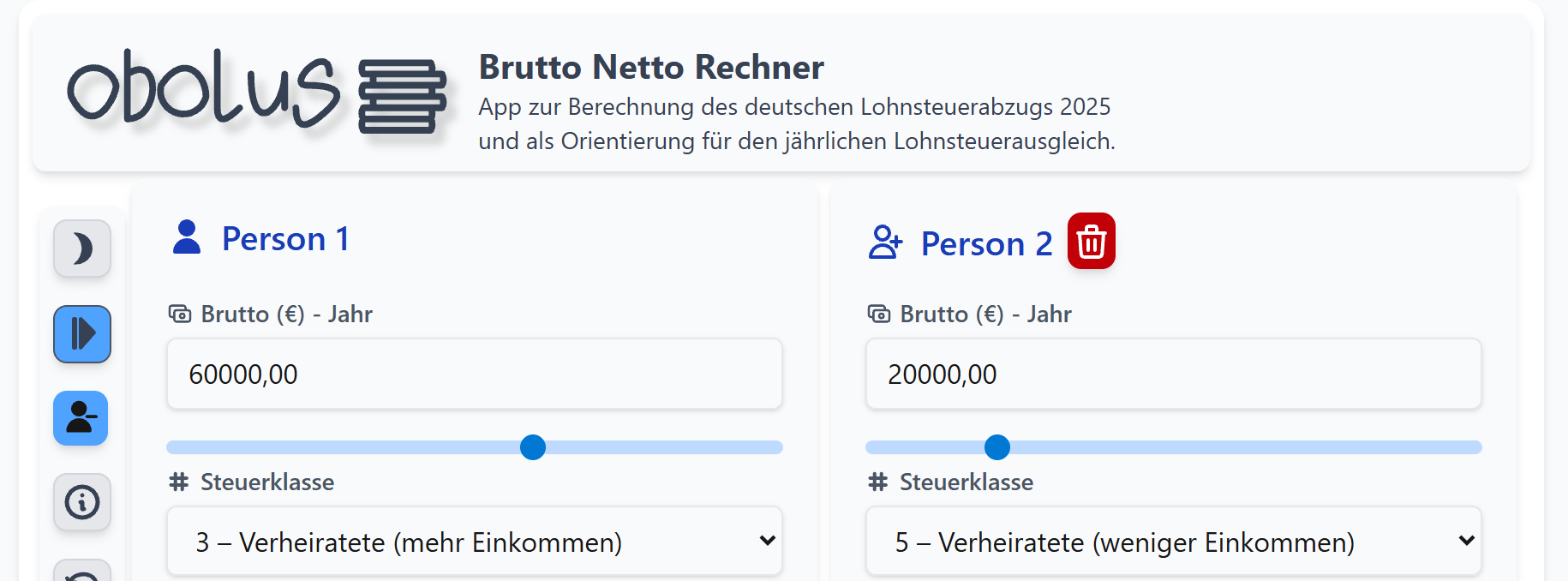Focus Person 2 Brutto input with 20000,00
Image resolution: width=1568 pixels, height=581 pixels.
pos(1173,374)
